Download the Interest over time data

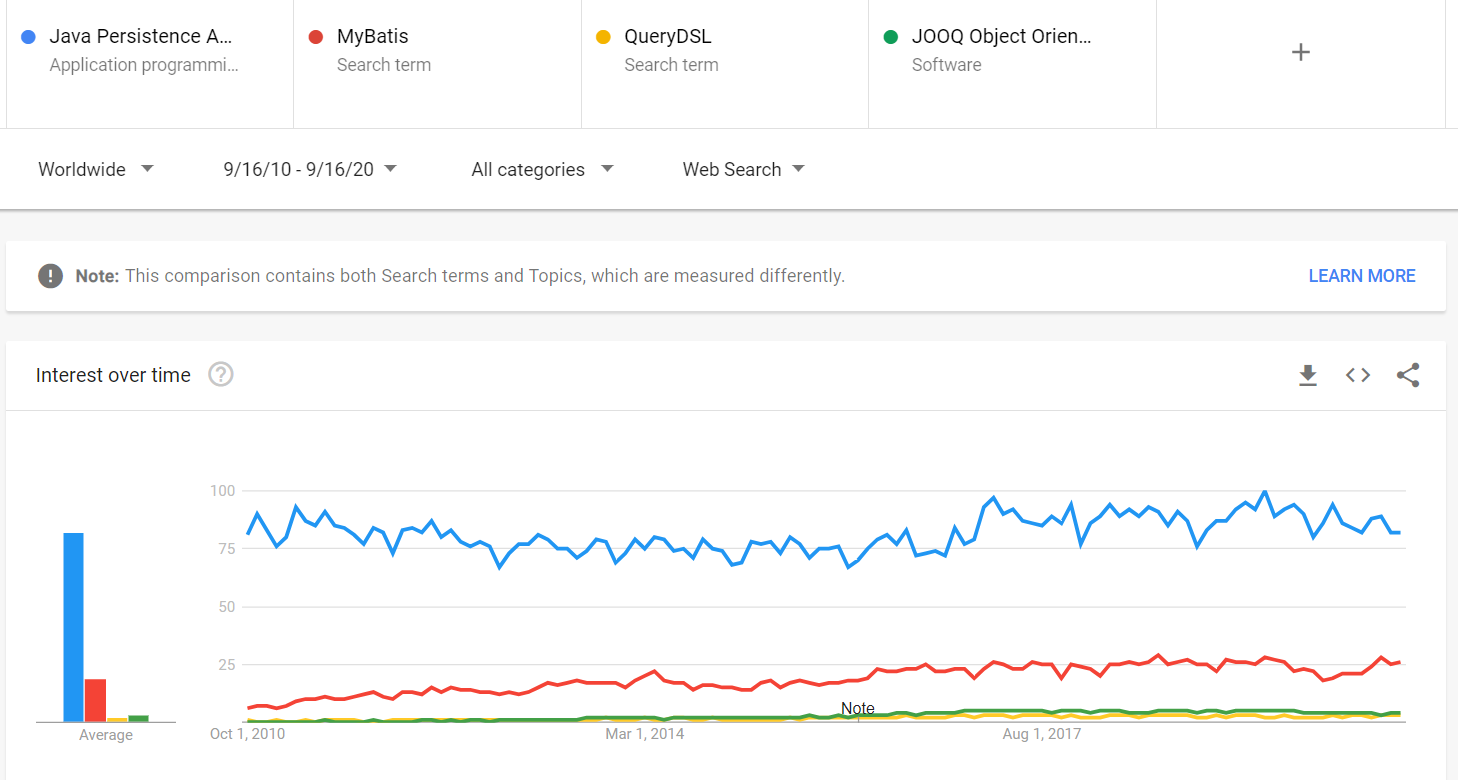1307,375
